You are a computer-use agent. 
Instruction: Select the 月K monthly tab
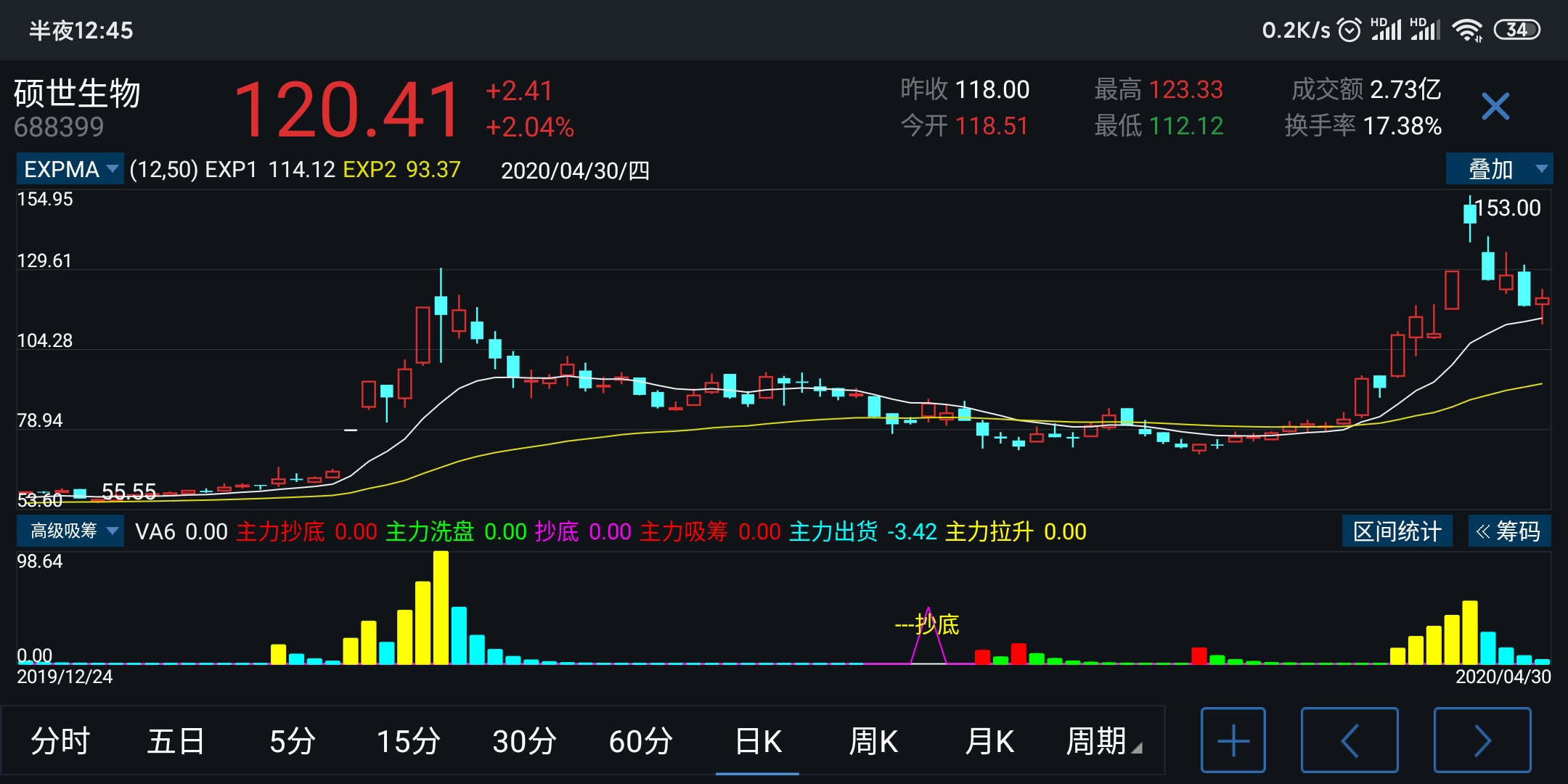[x=989, y=741]
